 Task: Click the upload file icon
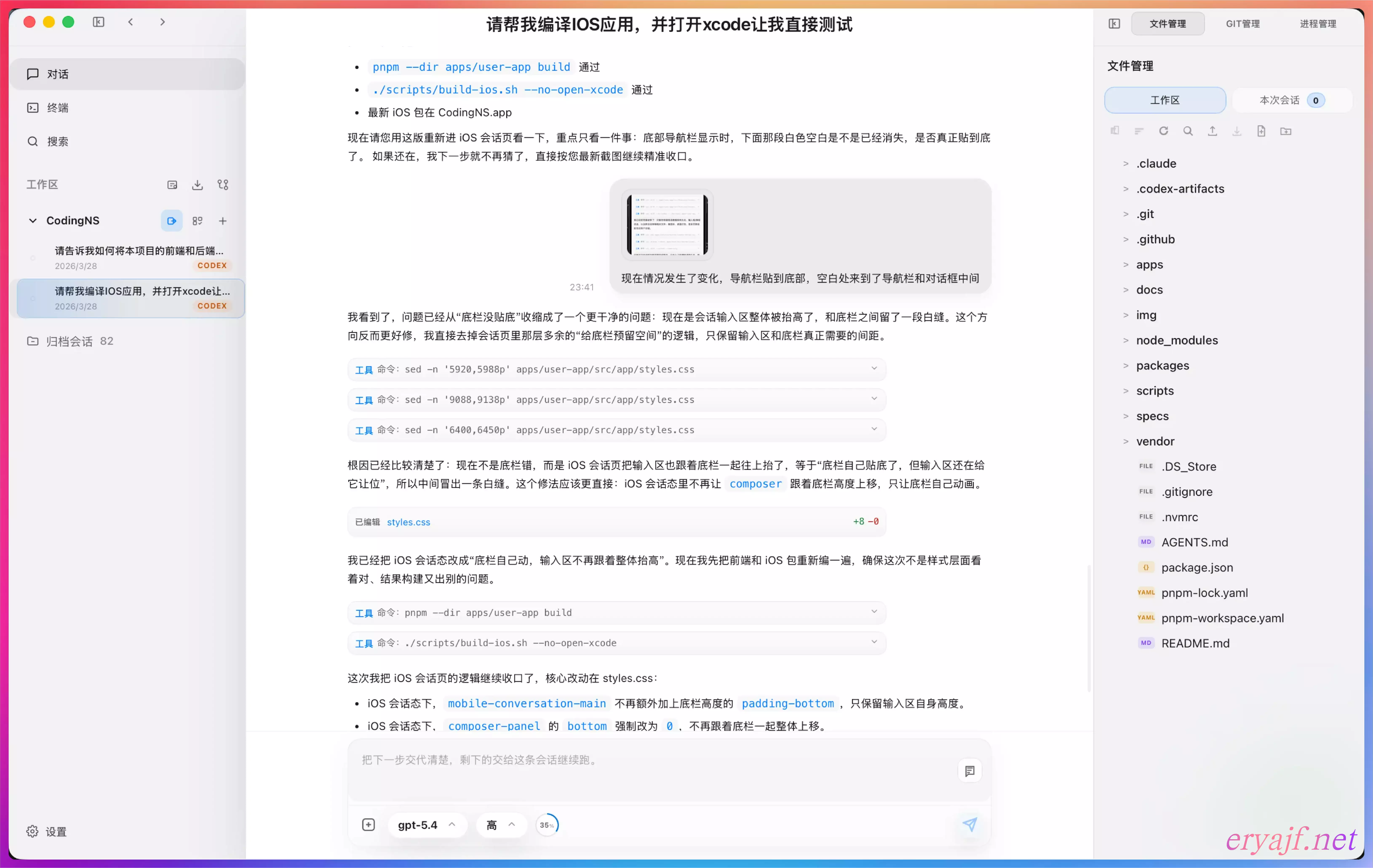1213,131
